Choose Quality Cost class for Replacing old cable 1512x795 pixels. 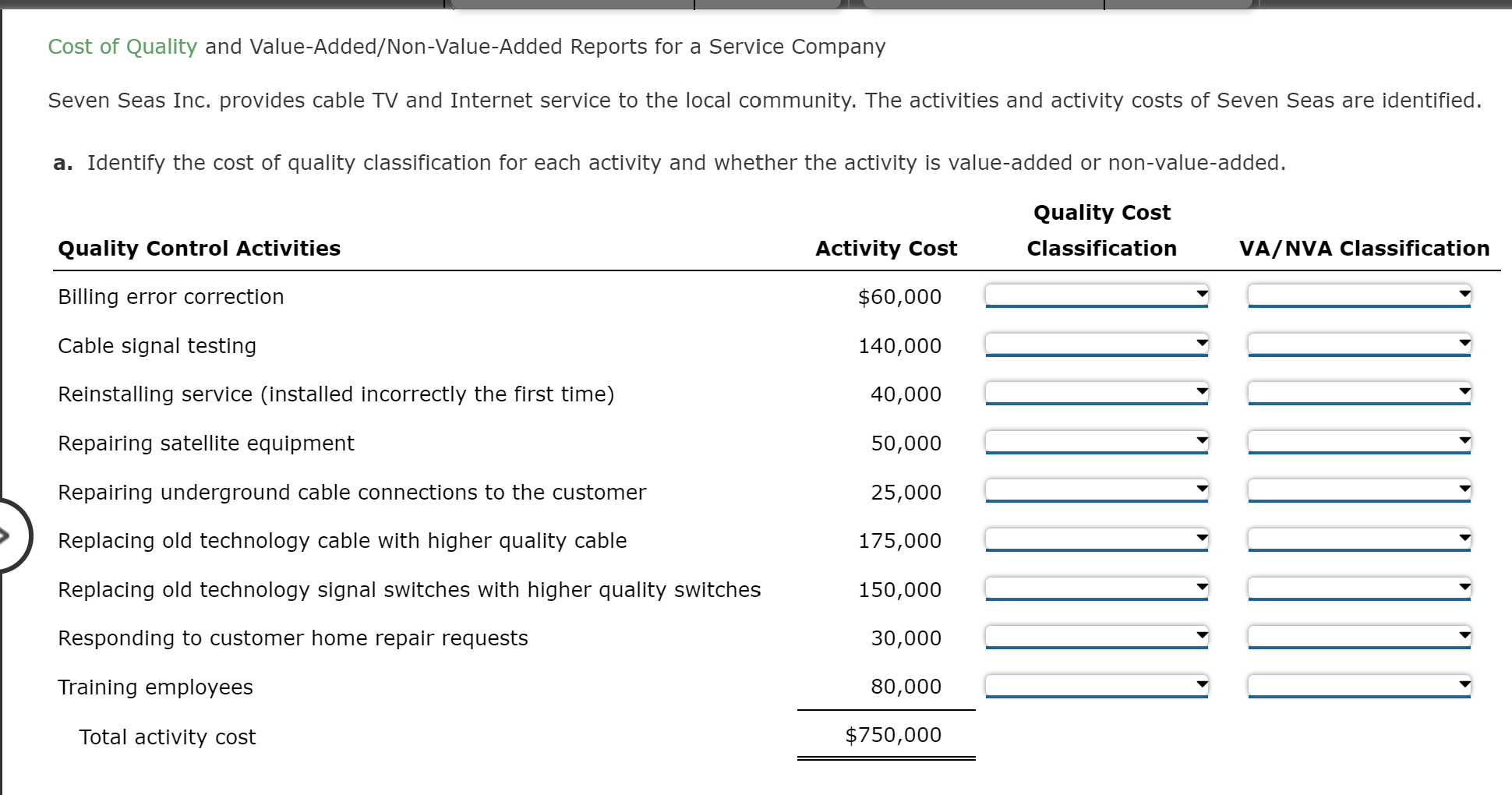tap(1097, 539)
